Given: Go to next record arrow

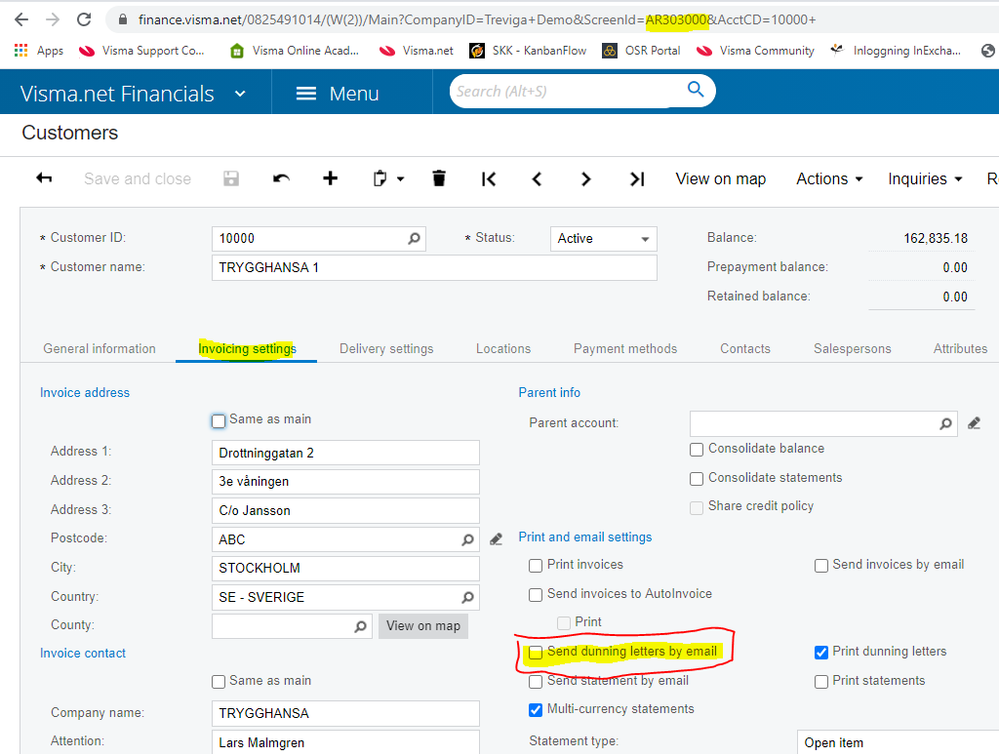Looking at the screenshot, I should pyautogui.click(x=586, y=178).
